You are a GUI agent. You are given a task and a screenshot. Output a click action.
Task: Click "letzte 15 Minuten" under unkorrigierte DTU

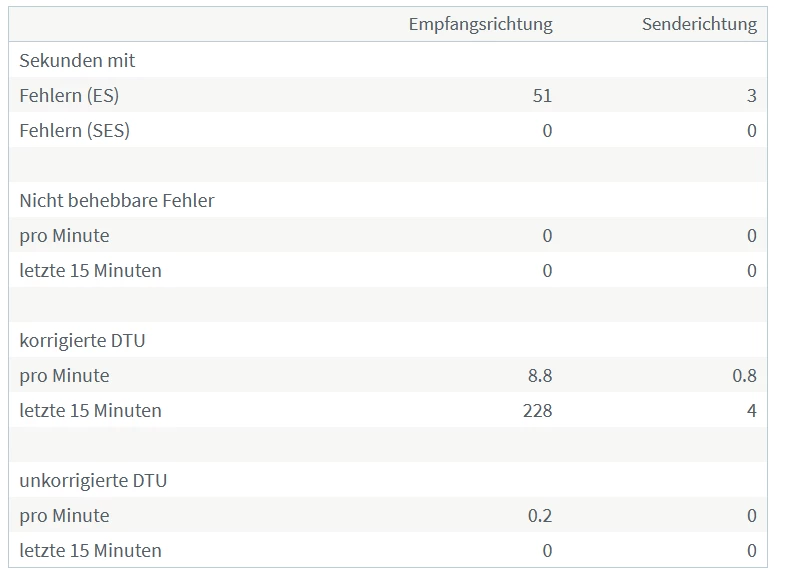(90, 551)
